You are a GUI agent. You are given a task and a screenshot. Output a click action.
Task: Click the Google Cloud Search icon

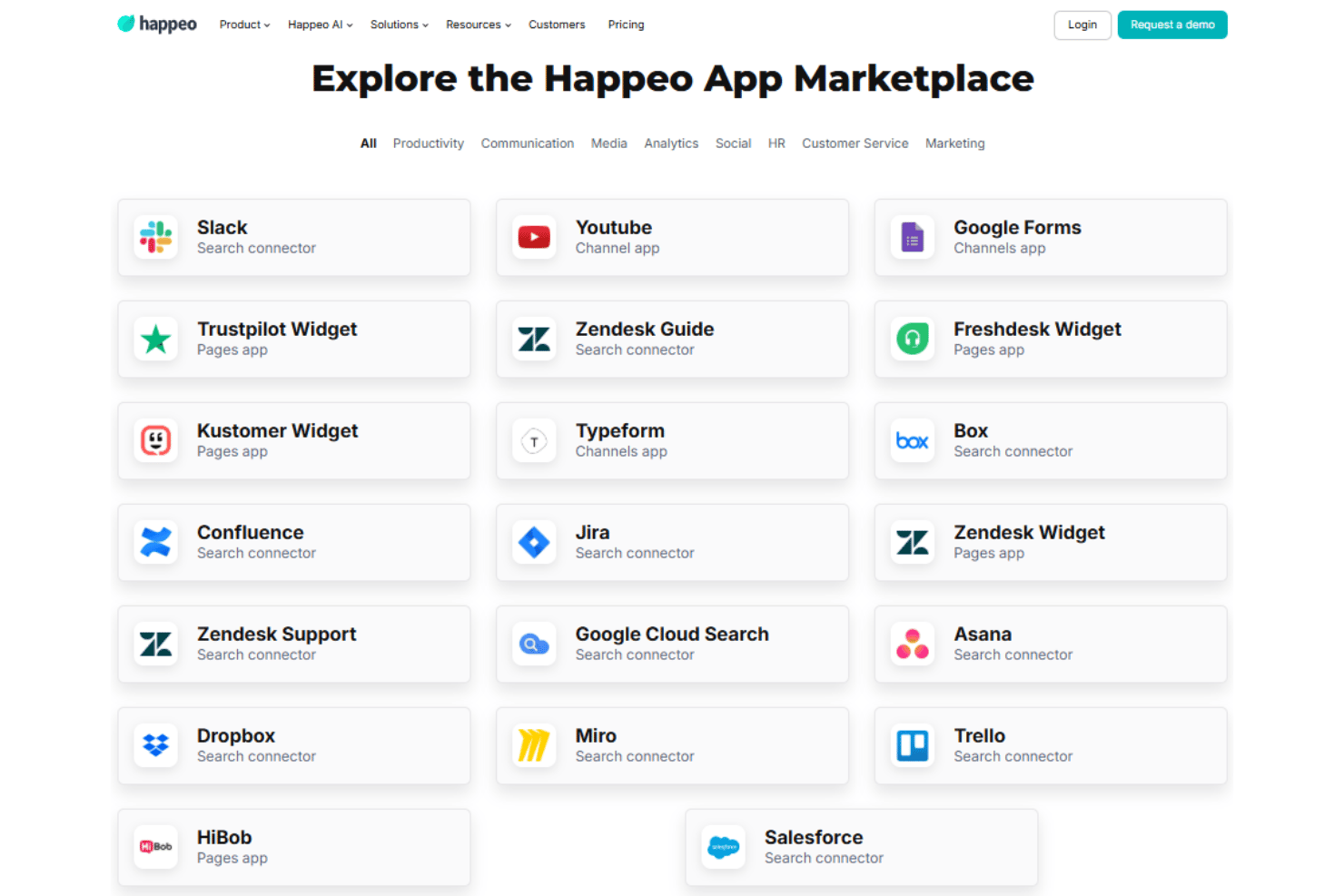tap(534, 644)
